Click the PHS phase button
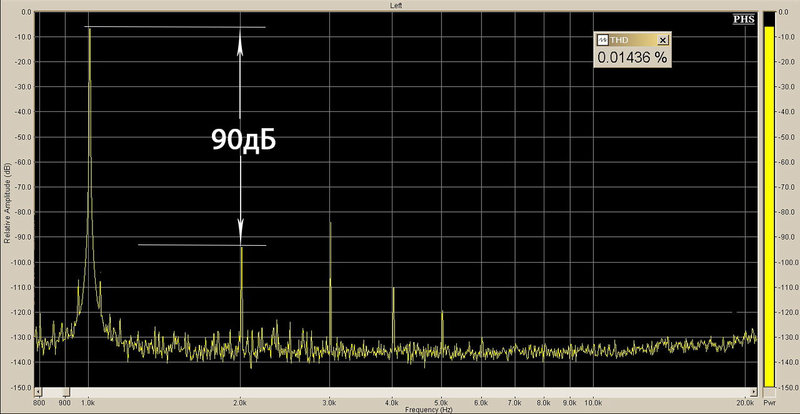This screenshot has width=800, height=414. (x=744, y=19)
